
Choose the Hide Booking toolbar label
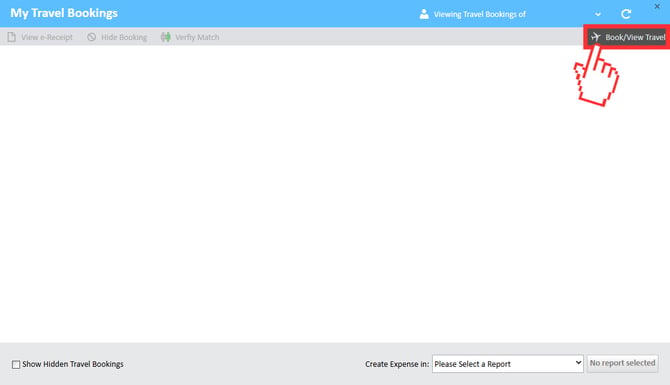(124, 37)
